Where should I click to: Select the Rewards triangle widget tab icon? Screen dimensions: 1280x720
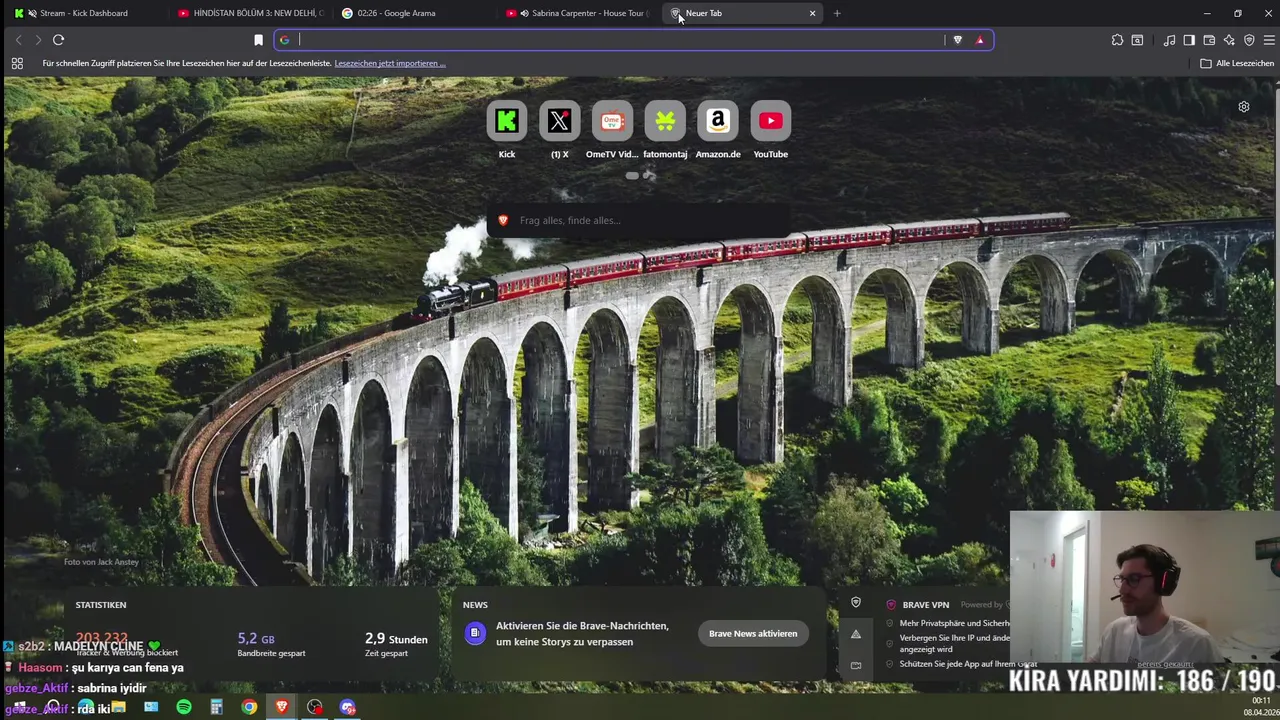click(855, 634)
